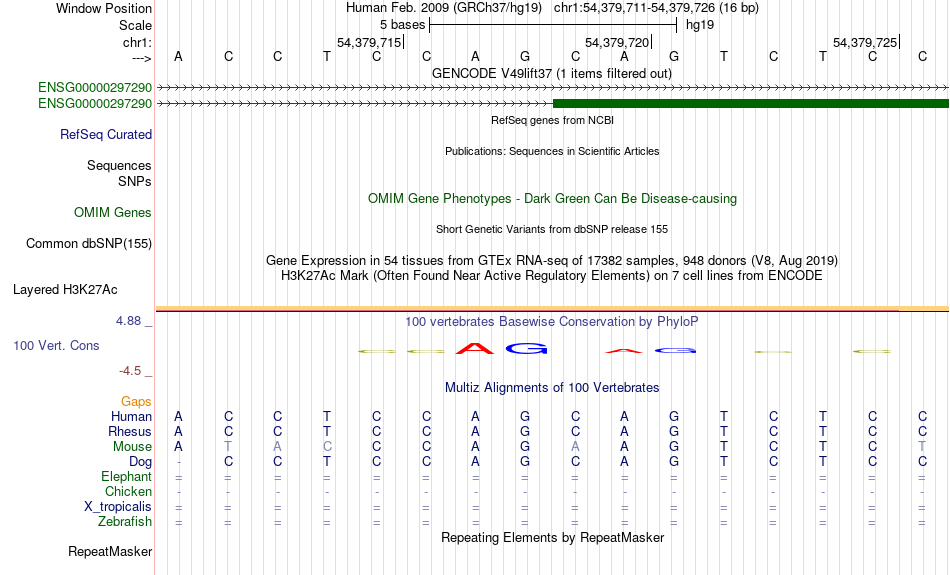Screen dimensions: 950x575
Task: Click the '-4.5' PhyloP lower limit value
Action: [x=130, y=371]
